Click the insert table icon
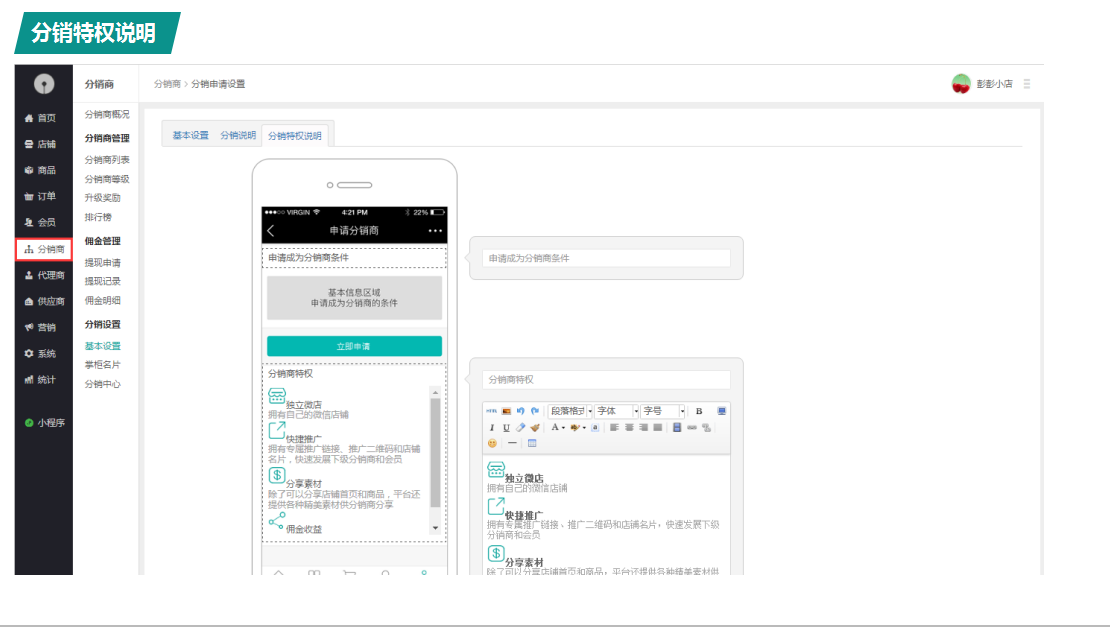The image size is (1110, 627). point(532,443)
